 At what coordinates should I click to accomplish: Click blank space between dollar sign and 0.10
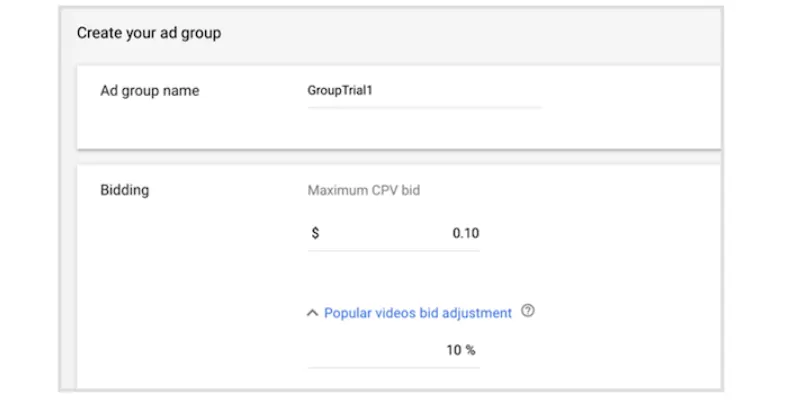pyautogui.click(x=385, y=234)
